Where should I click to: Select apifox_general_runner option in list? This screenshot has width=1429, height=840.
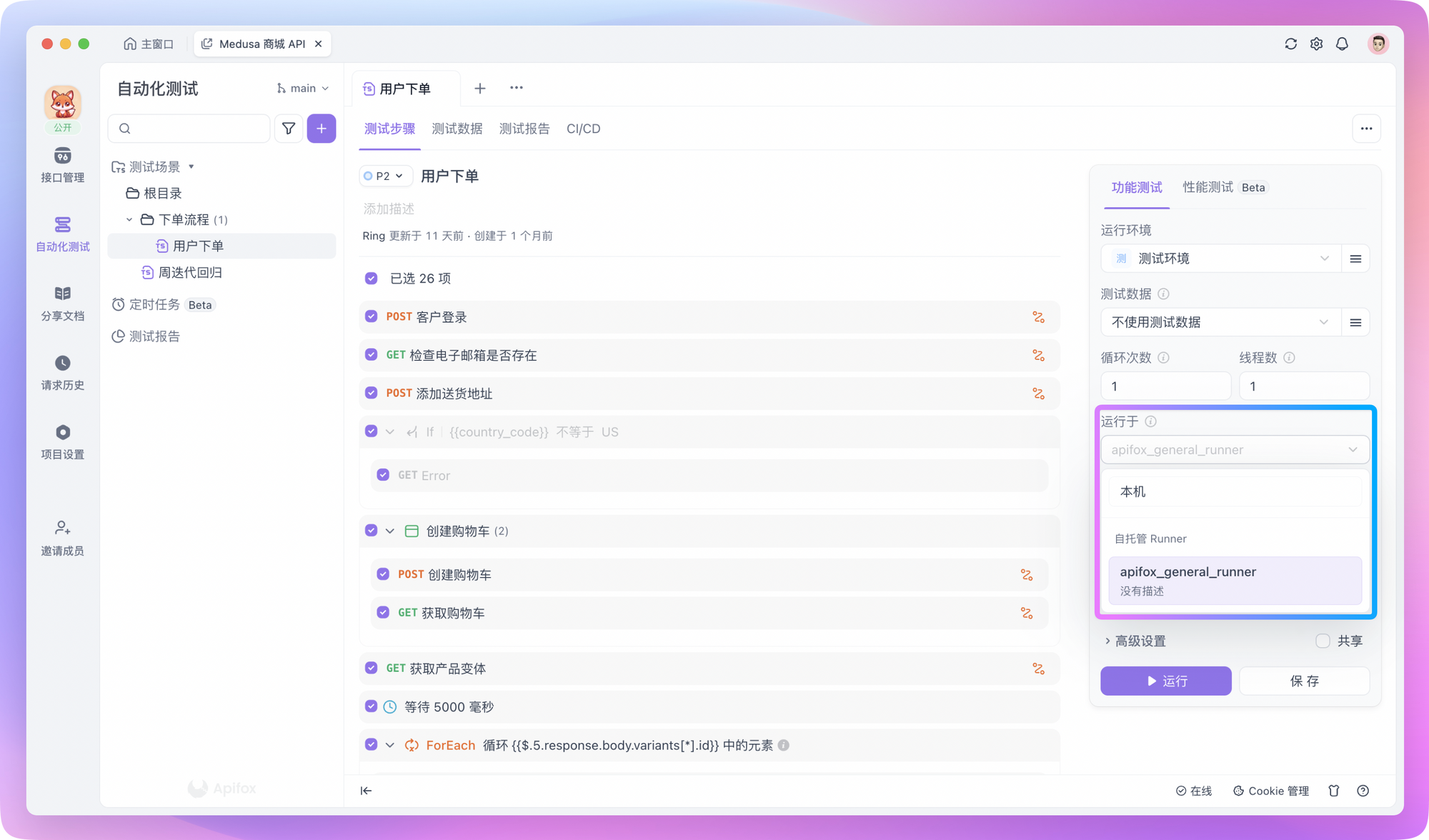[x=1235, y=580]
